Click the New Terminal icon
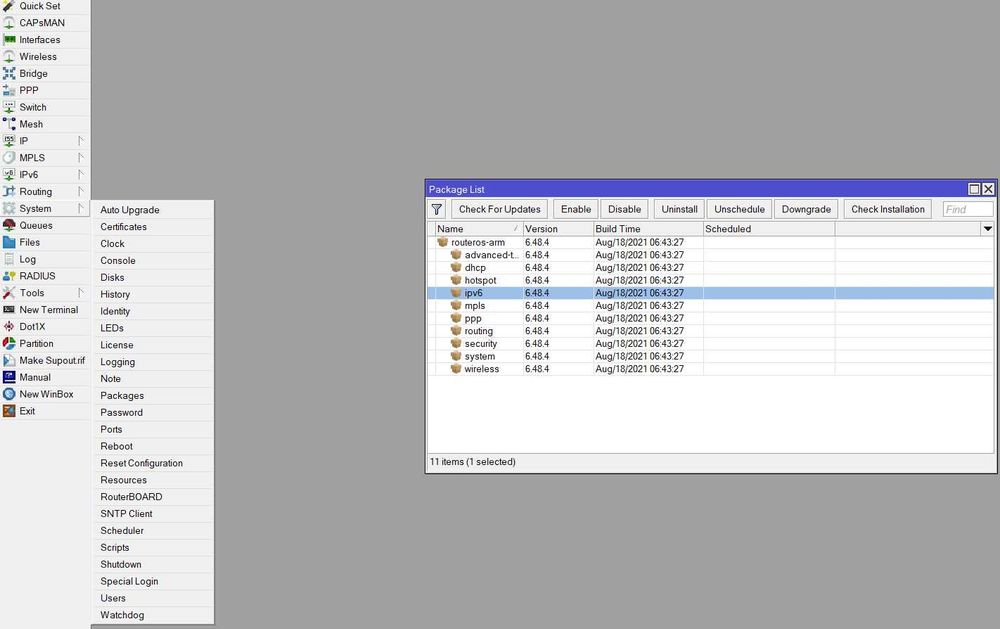Screen dimensions: 1000x629 tap(9, 309)
